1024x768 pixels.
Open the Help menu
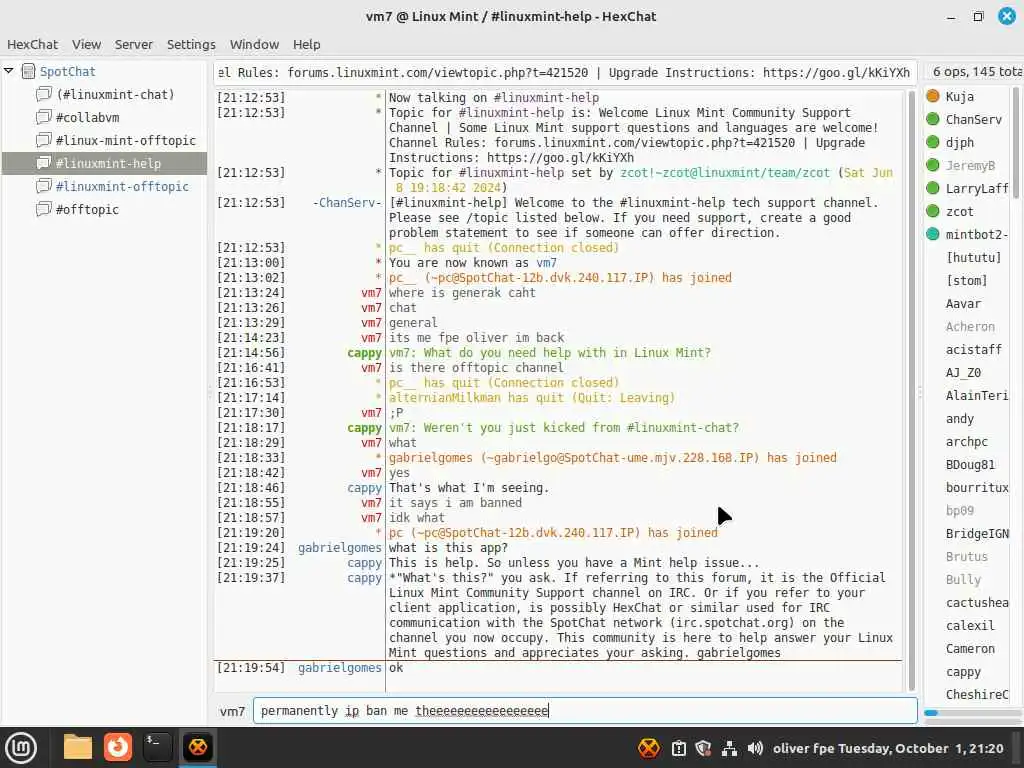(x=306, y=44)
